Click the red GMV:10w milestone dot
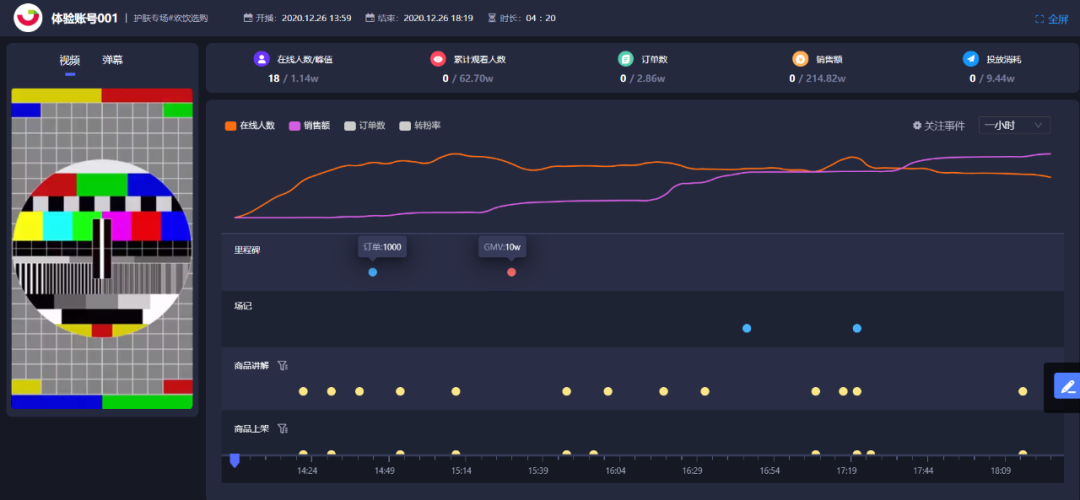 pos(511,272)
